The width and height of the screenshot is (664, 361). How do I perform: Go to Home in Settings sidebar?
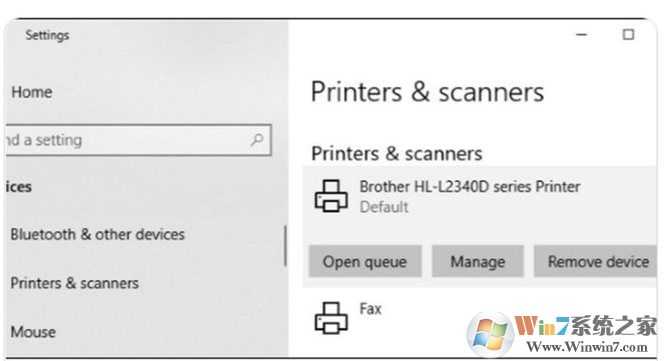click(x=32, y=92)
